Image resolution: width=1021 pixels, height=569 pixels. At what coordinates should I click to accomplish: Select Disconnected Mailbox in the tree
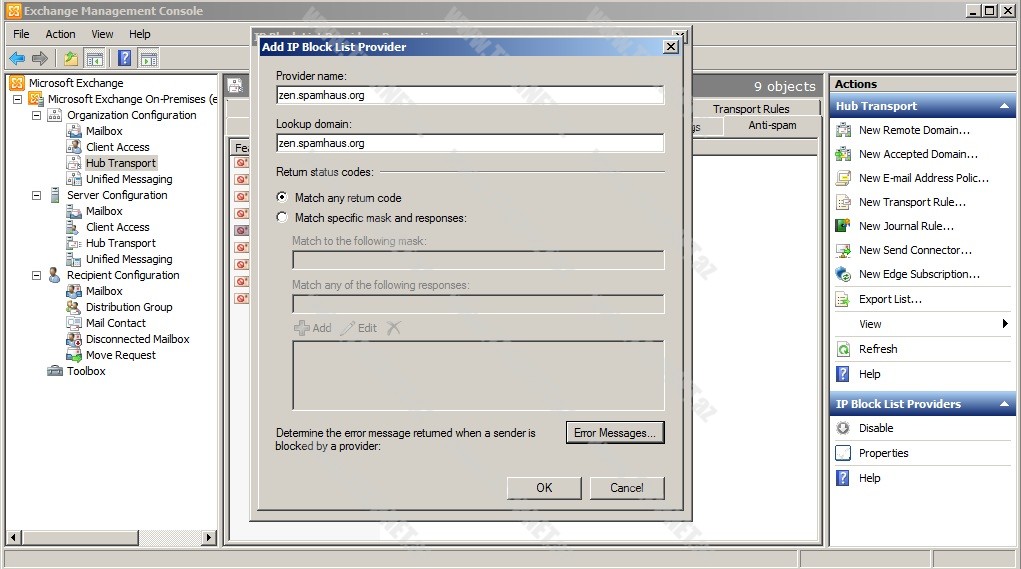point(137,339)
